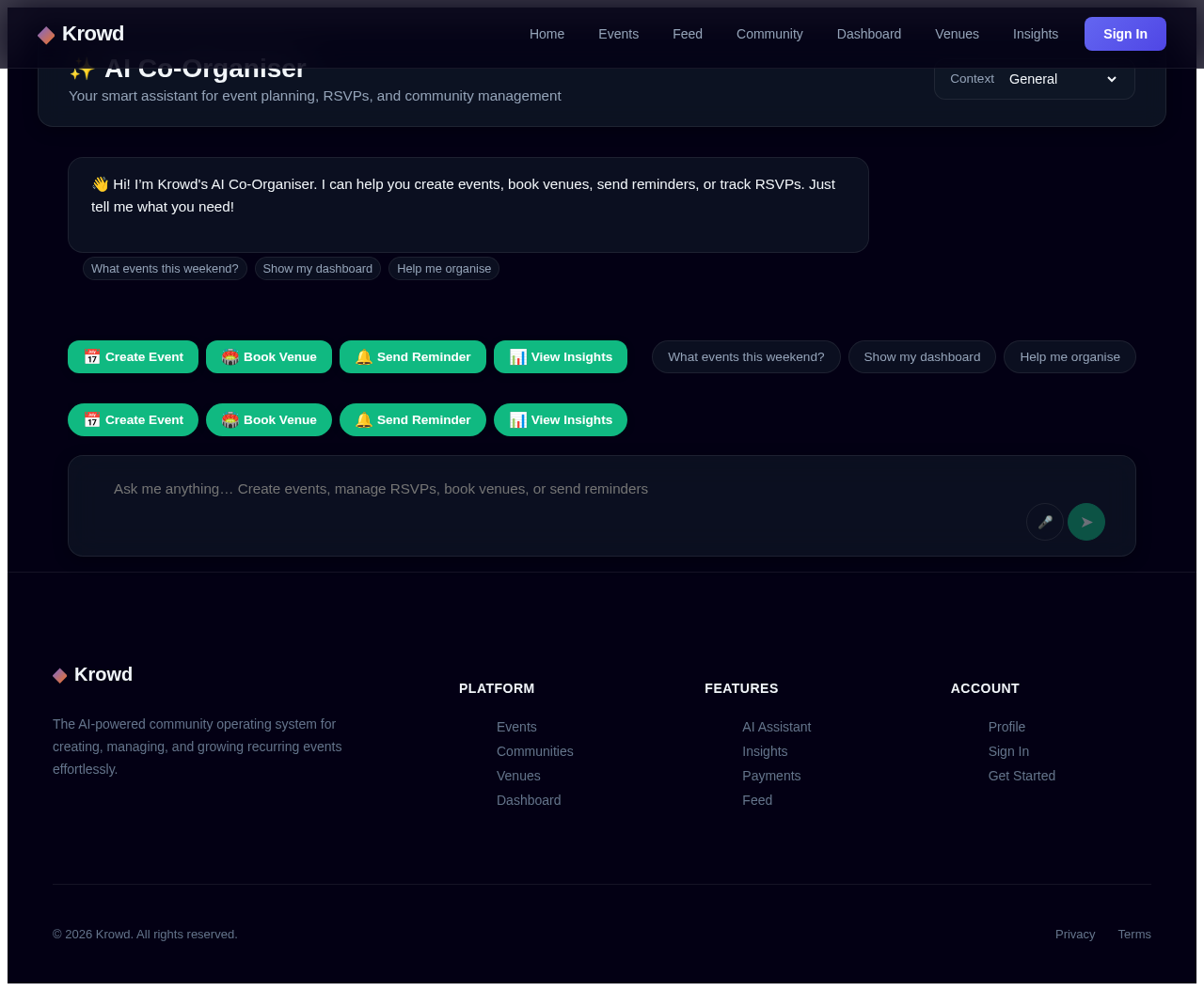Open the Context dropdown set to General
The image size is (1204, 991).
(x=1063, y=79)
